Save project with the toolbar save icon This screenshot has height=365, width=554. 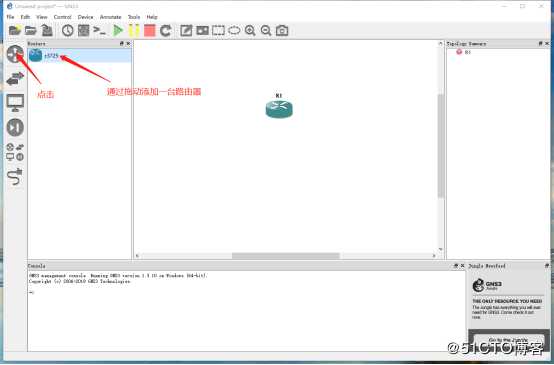coord(47,30)
